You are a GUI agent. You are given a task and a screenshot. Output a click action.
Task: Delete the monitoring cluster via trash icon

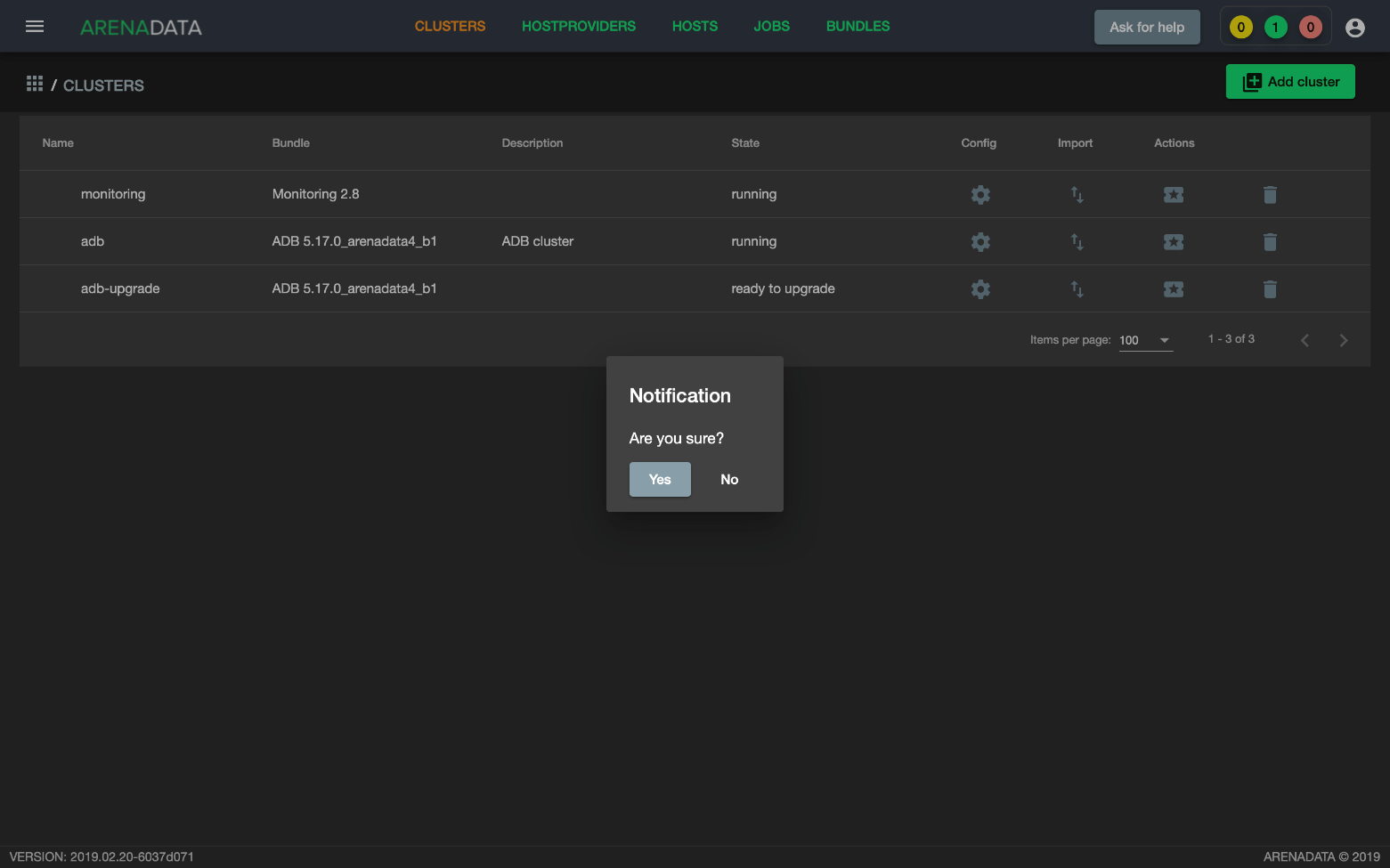click(1270, 194)
